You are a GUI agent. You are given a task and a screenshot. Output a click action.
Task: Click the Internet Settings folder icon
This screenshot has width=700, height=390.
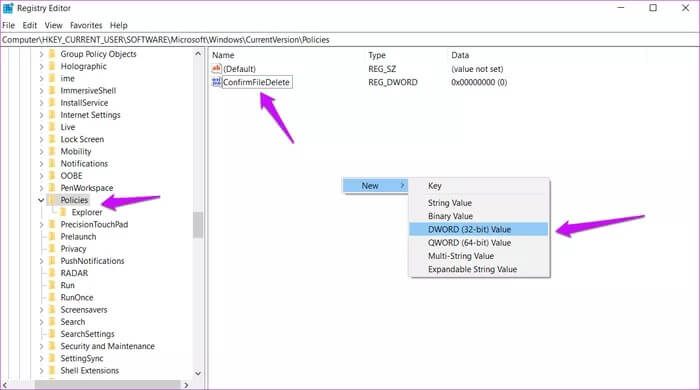(x=52, y=115)
